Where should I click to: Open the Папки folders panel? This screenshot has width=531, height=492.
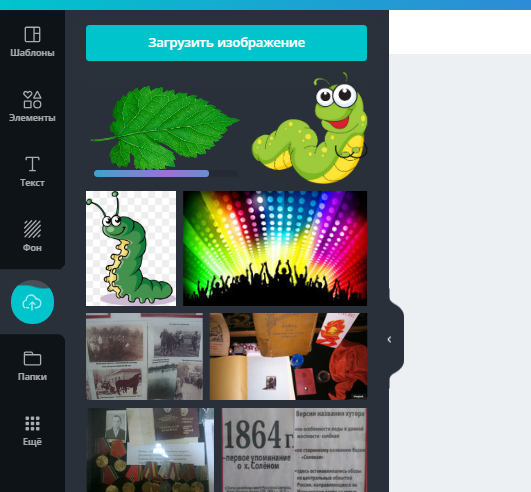point(32,366)
